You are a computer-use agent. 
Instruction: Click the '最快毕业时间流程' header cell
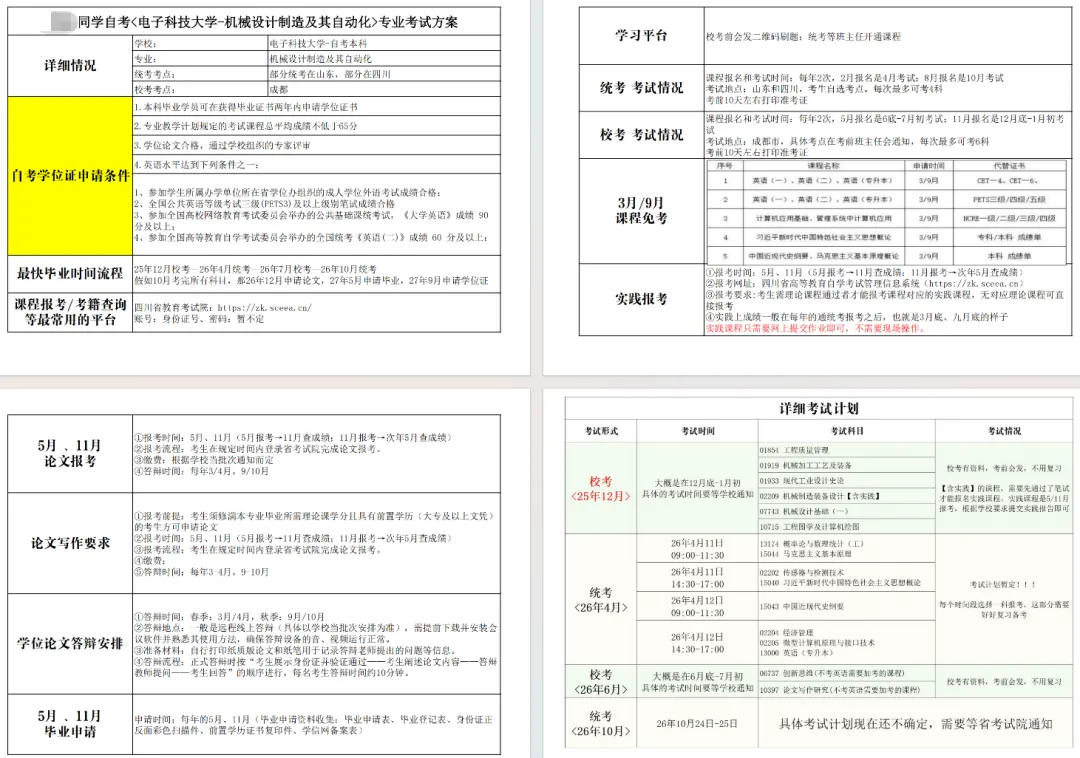pyautogui.click(x=70, y=274)
